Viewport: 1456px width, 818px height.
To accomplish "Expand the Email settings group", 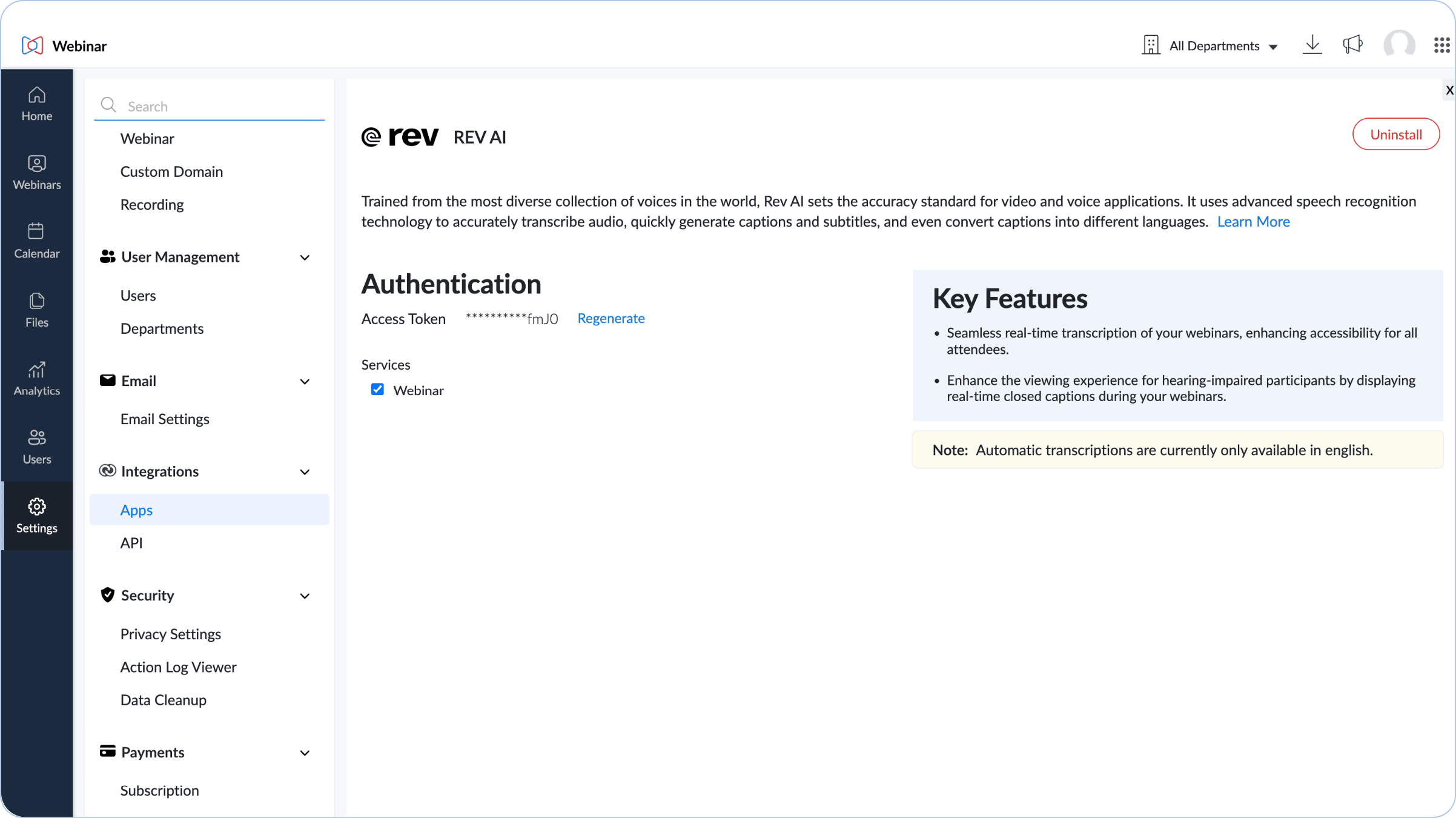I will click(x=305, y=381).
